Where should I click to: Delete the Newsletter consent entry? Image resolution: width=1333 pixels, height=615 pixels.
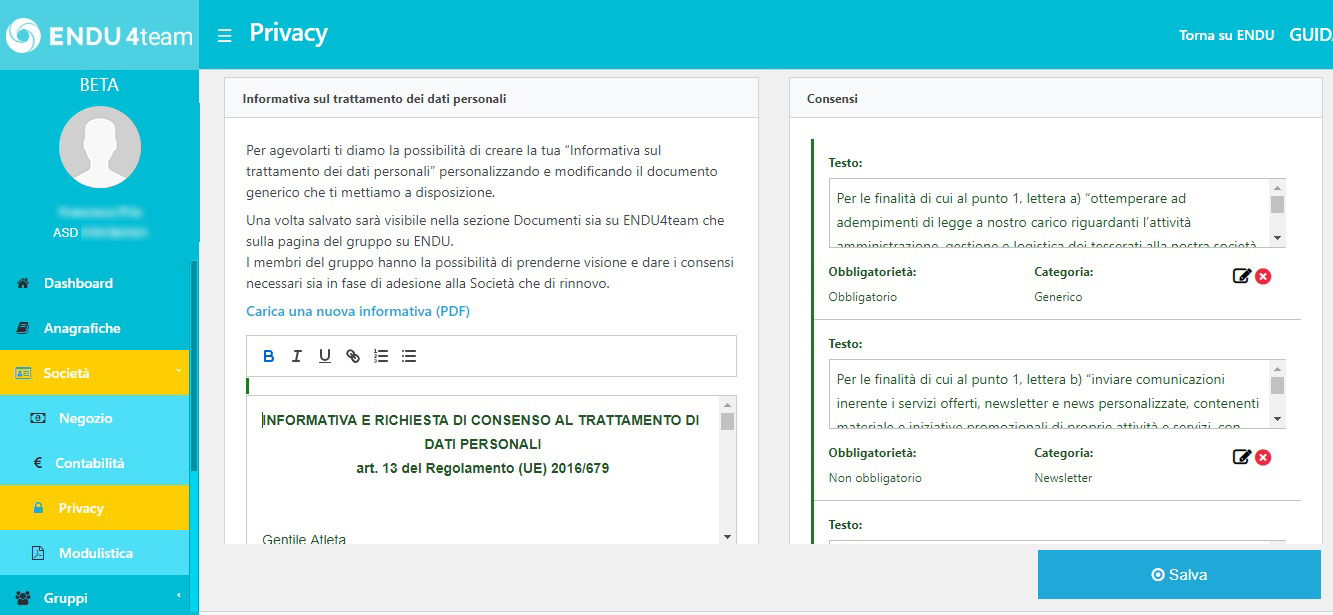pyautogui.click(x=1263, y=457)
